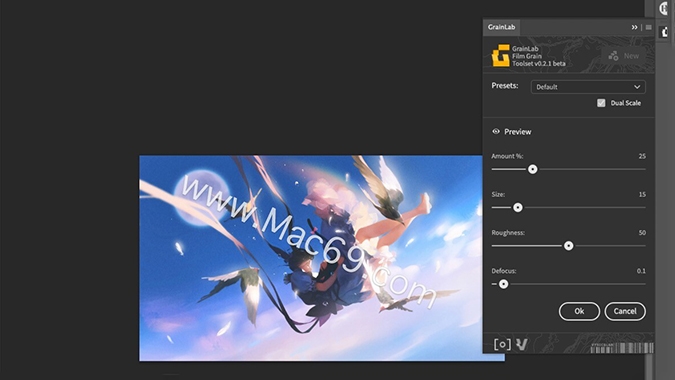The height and width of the screenshot is (380, 675).
Task: Click the second collapsed dock icon at right edge
Action: click(x=663, y=33)
